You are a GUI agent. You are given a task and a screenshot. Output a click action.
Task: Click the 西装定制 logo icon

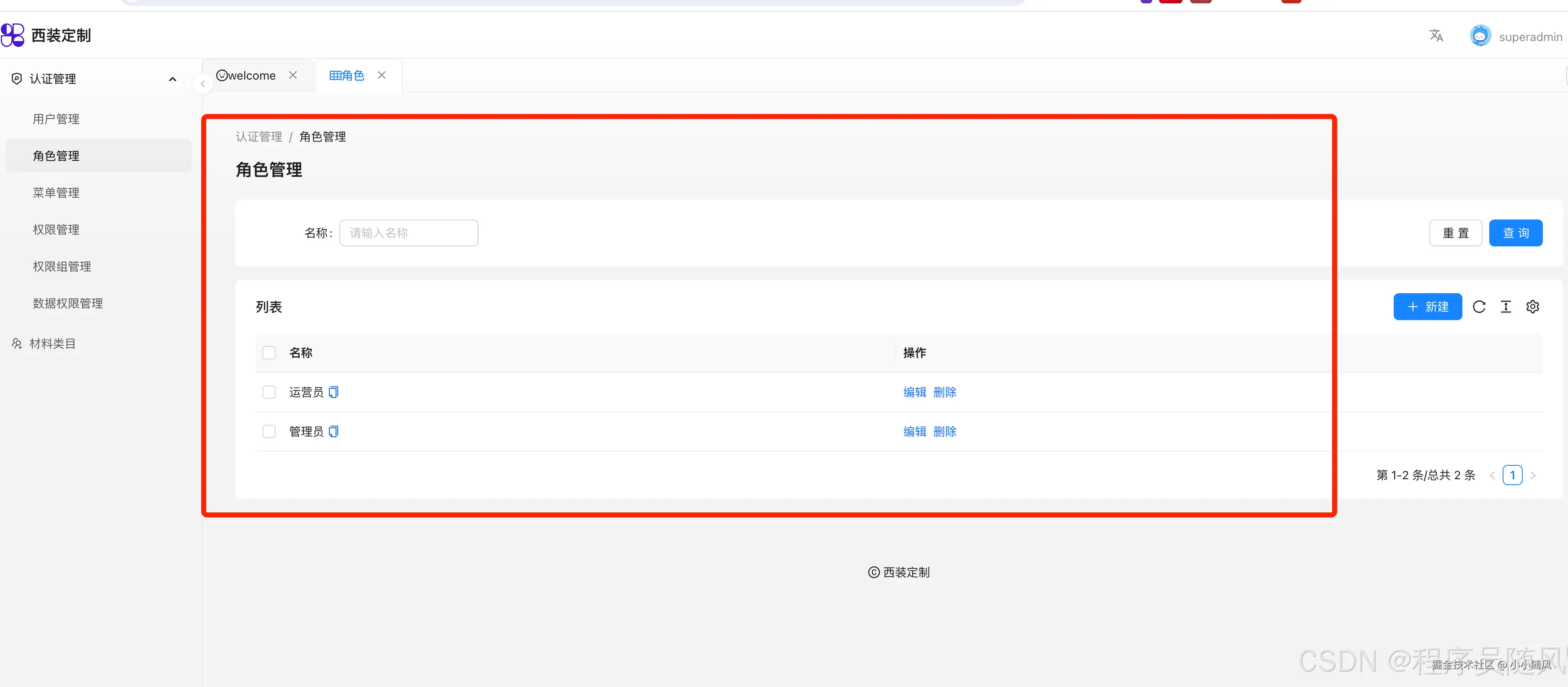(x=13, y=35)
